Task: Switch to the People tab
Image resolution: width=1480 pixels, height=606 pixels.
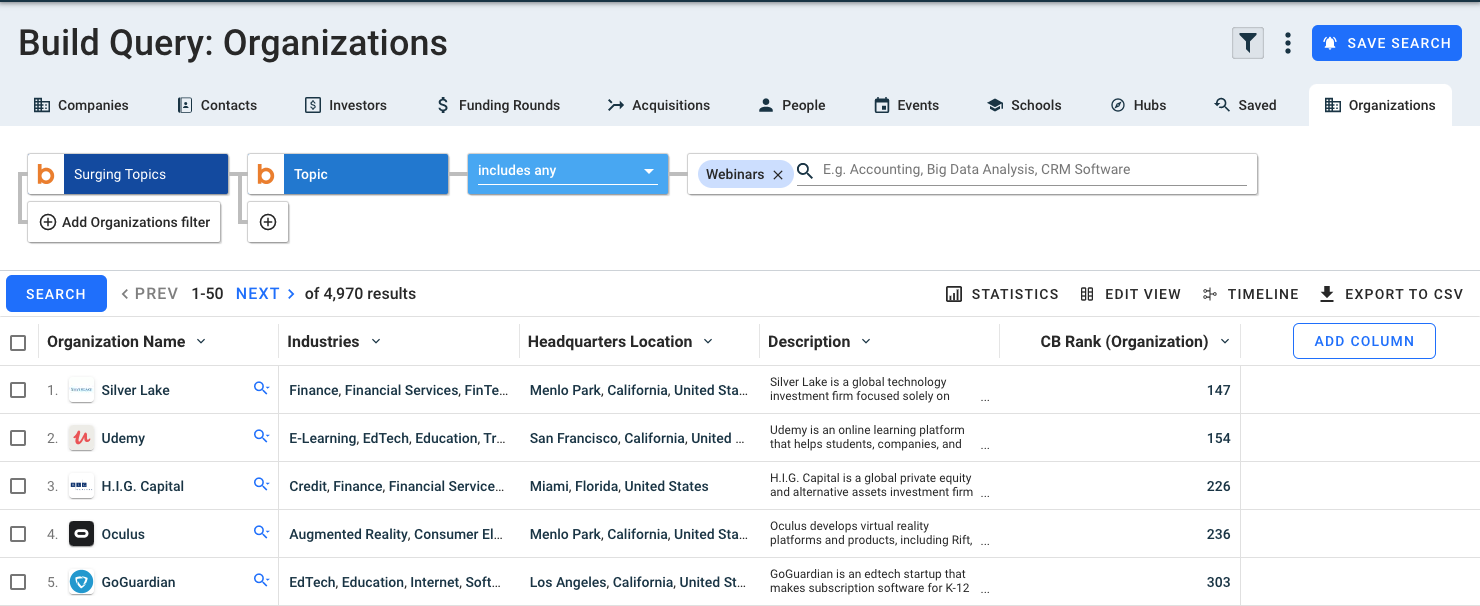Action: point(792,105)
